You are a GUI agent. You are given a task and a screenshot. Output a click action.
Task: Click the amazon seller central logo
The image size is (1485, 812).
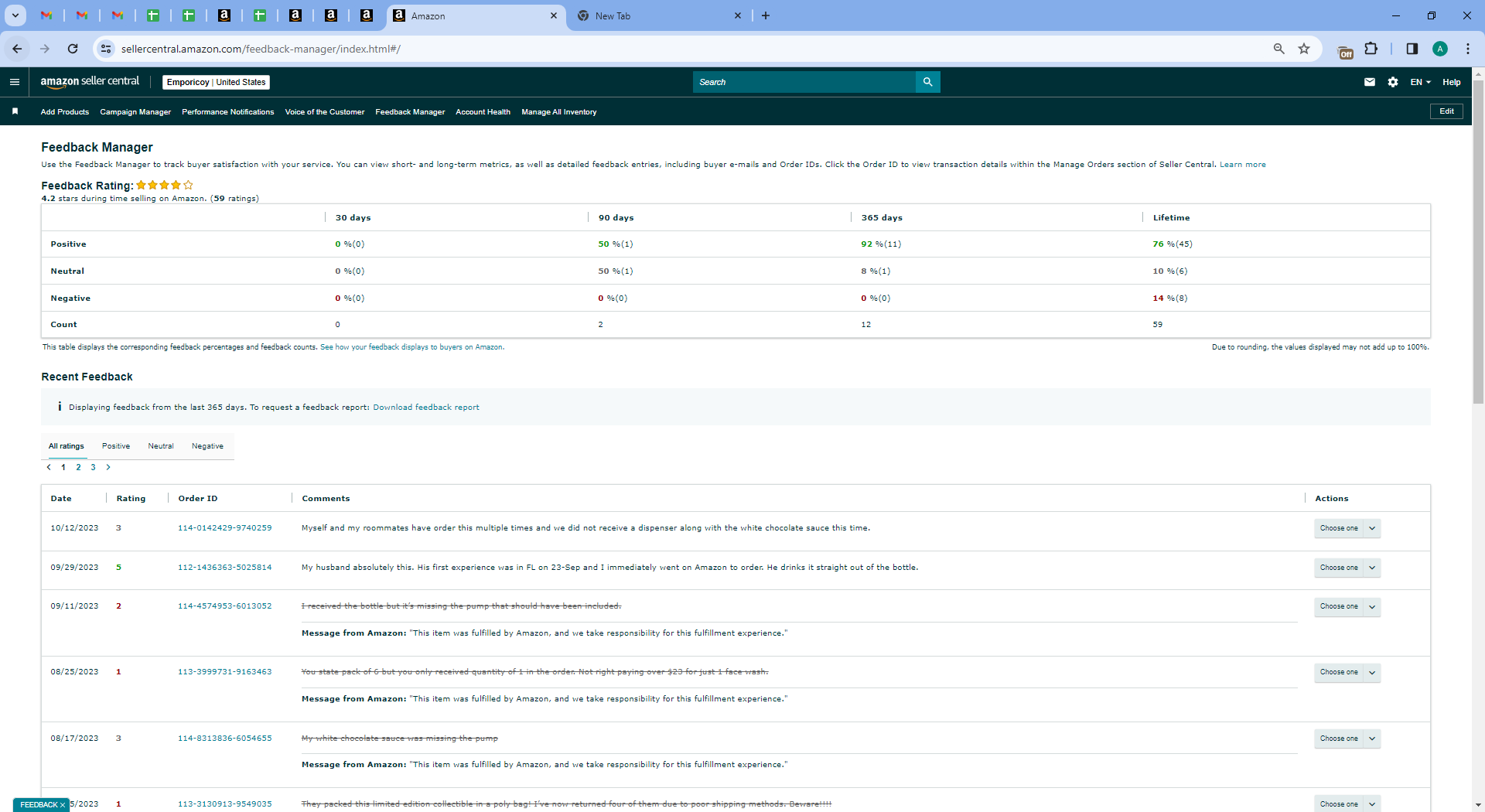point(90,81)
